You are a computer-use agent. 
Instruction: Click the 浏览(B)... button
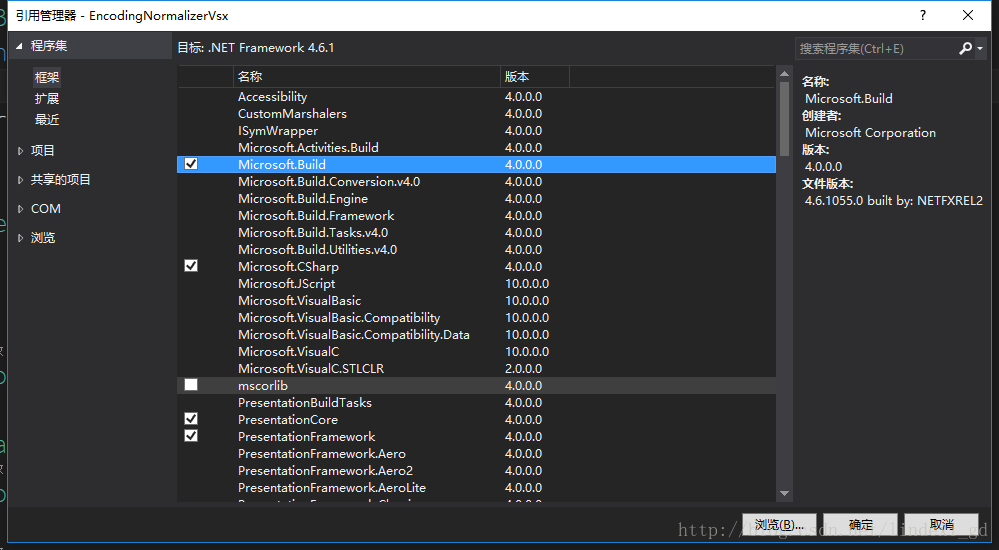tap(779, 525)
